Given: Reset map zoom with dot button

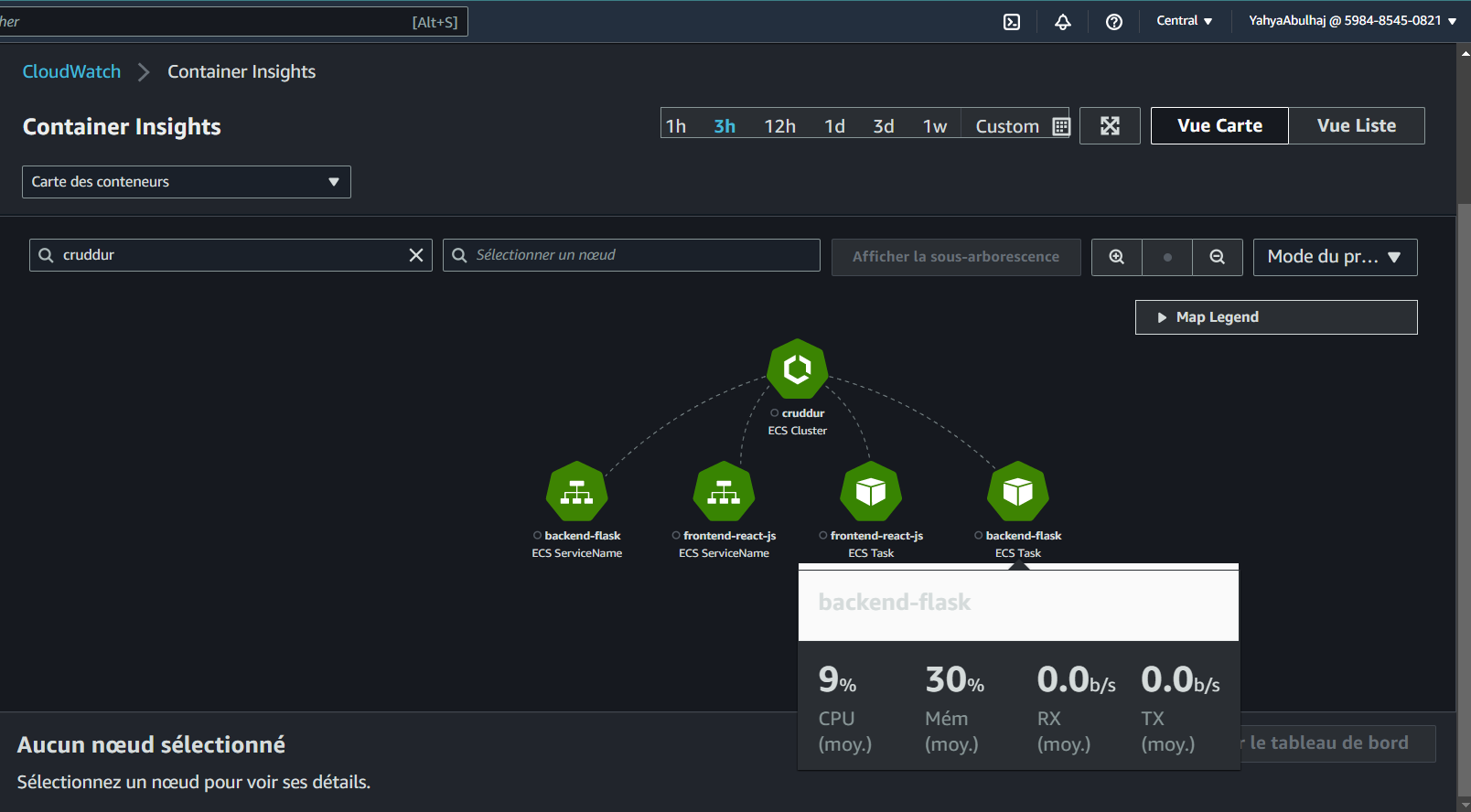Looking at the screenshot, I should click(x=1167, y=257).
